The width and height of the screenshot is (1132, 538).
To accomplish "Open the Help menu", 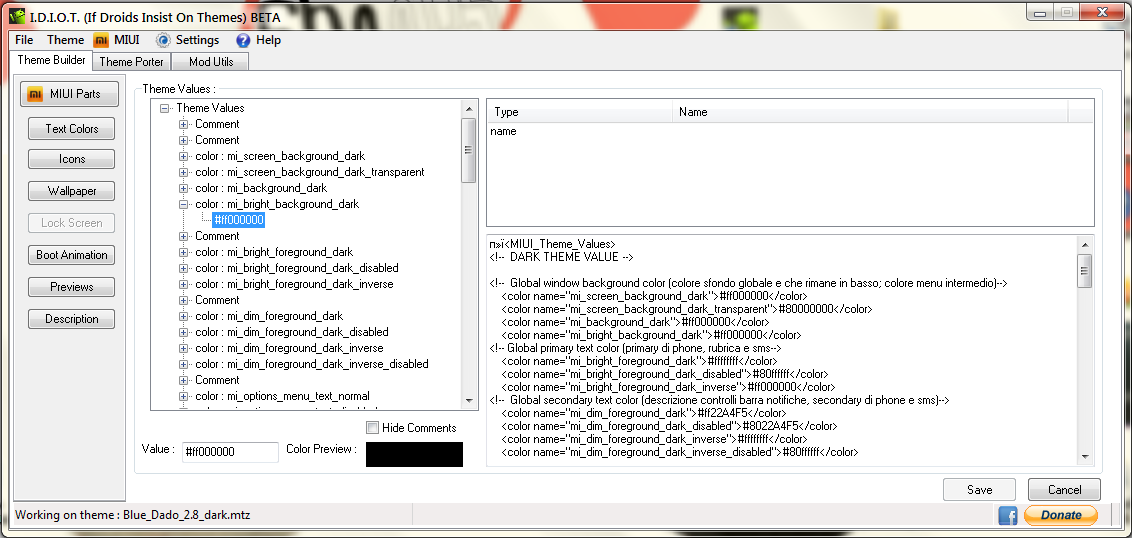I will 269,40.
